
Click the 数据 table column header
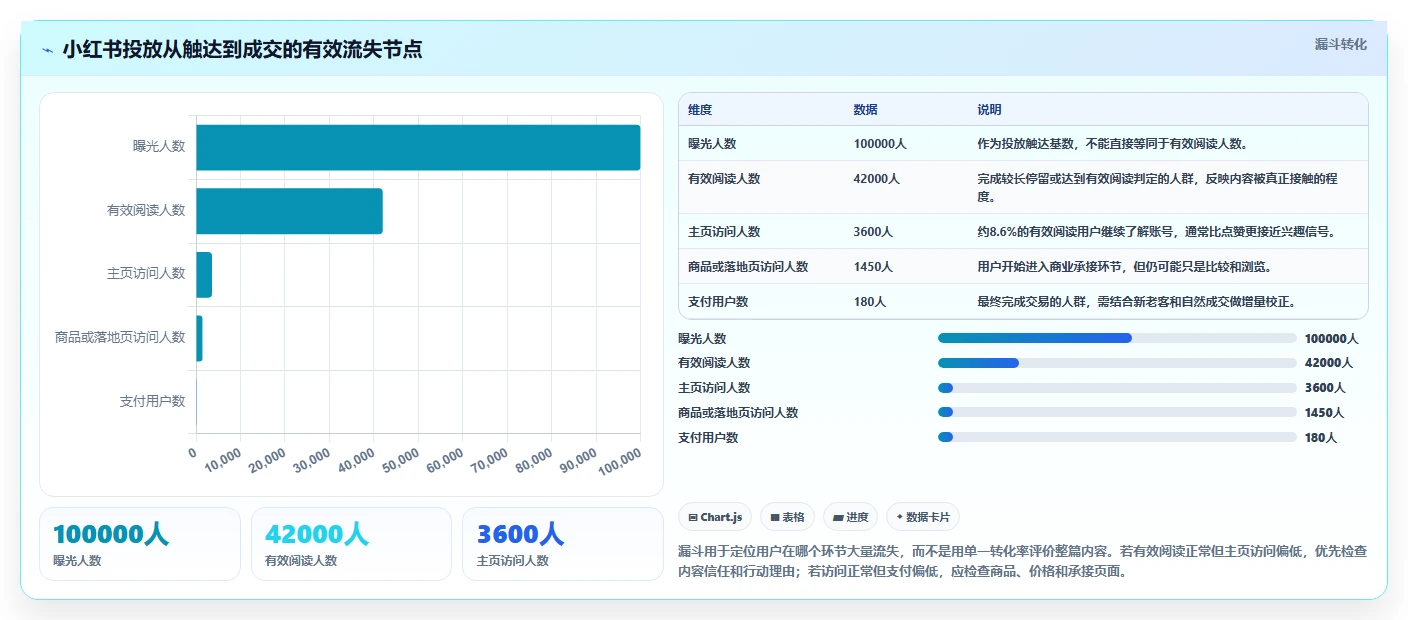click(x=866, y=110)
